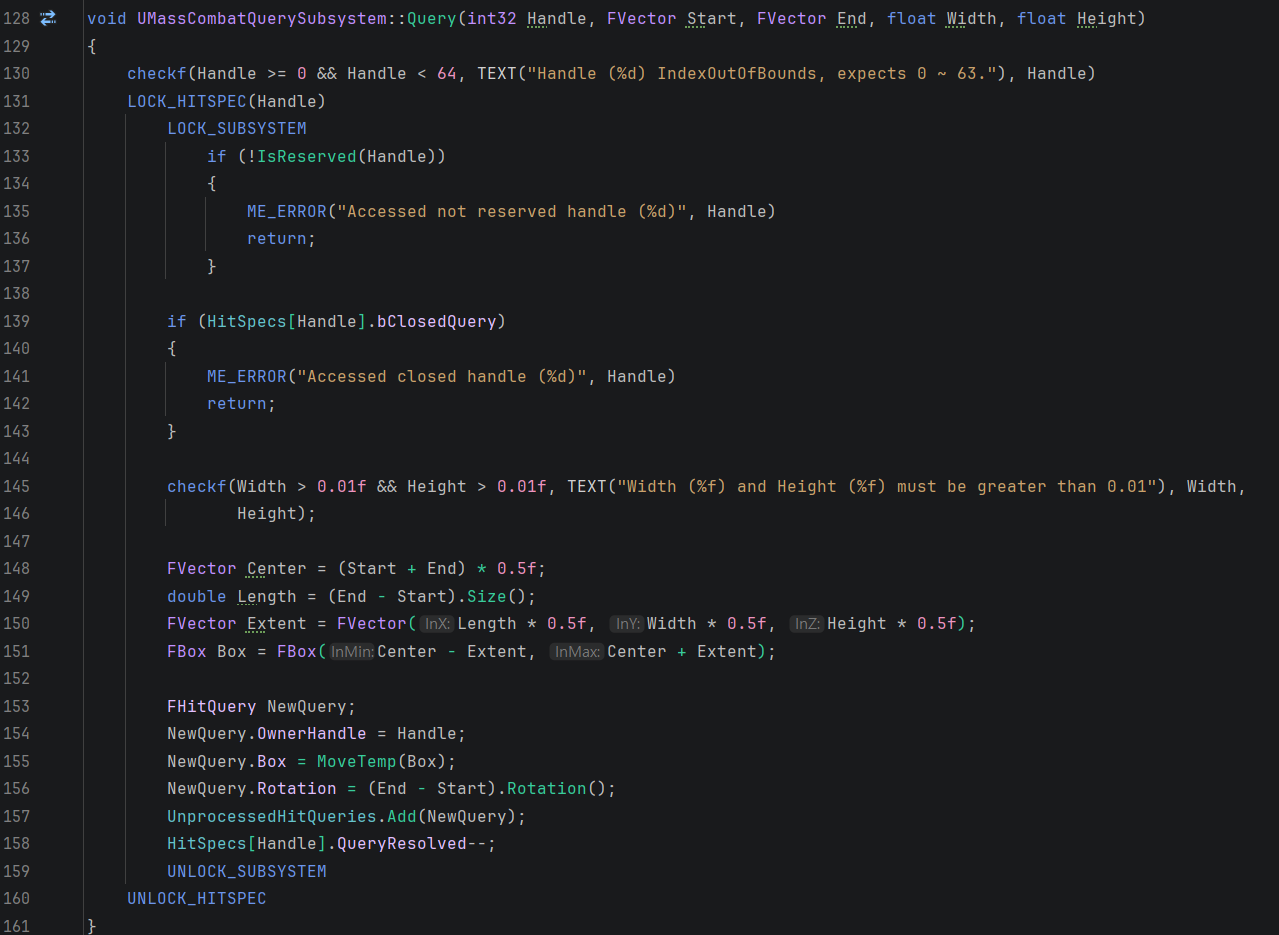Click the InX: inlay hint

point(437,624)
